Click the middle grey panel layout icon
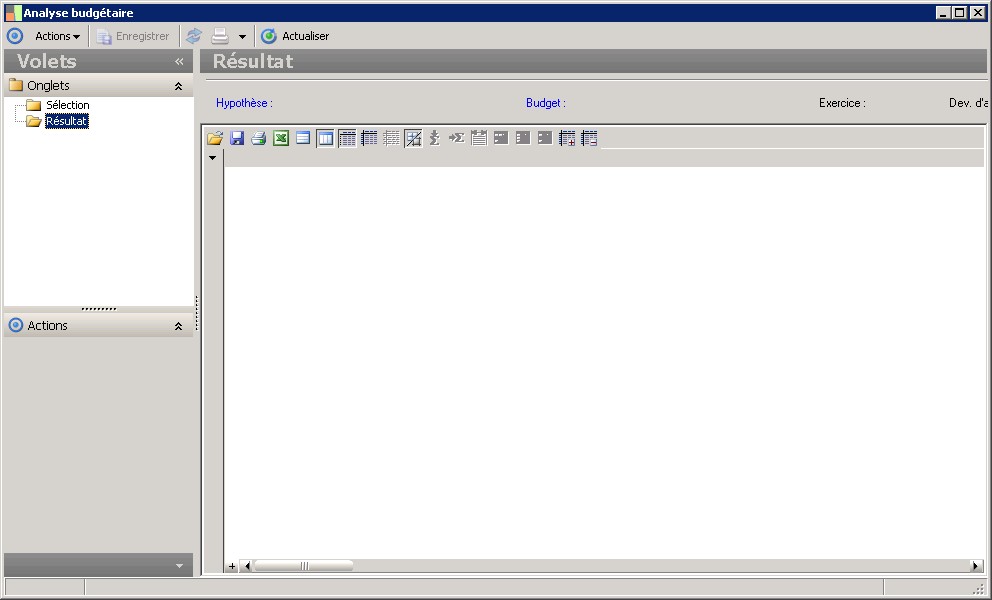992x600 pixels. (523, 138)
